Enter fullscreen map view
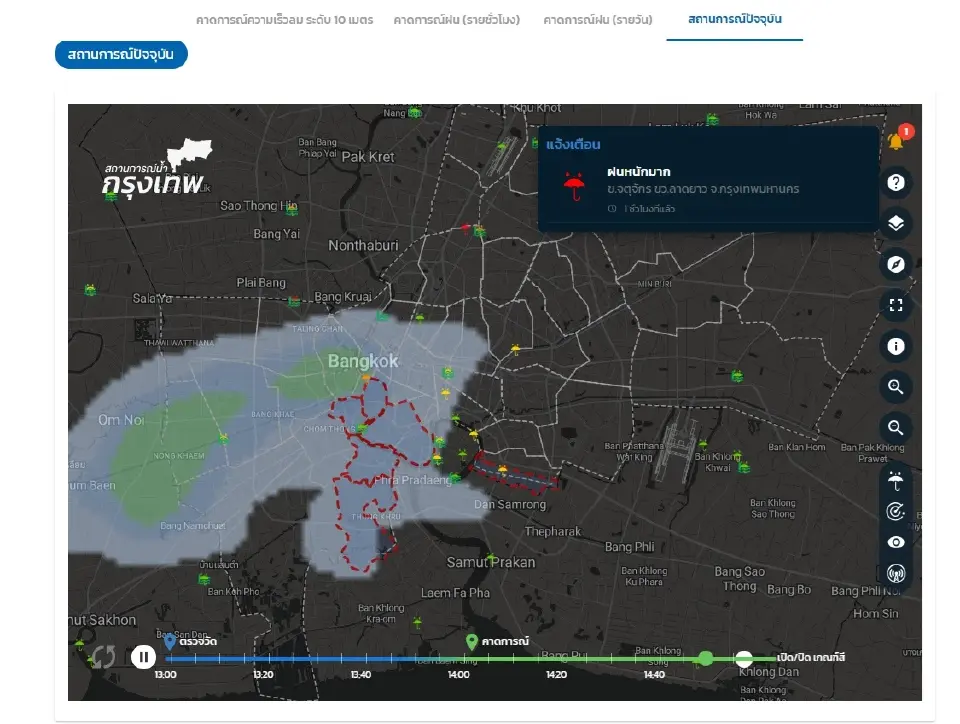 point(896,305)
